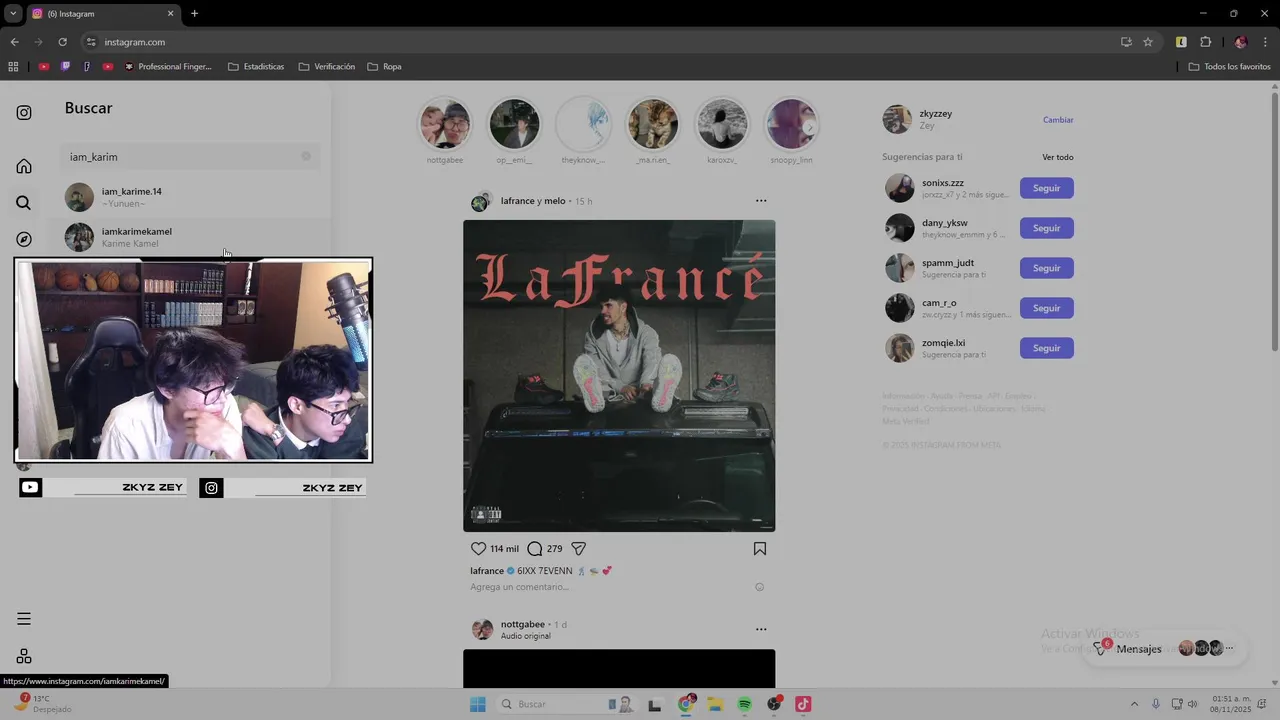Image resolution: width=1280 pixels, height=720 pixels.
Task: Go back in Chrome navigation
Action: pyautogui.click(x=14, y=42)
